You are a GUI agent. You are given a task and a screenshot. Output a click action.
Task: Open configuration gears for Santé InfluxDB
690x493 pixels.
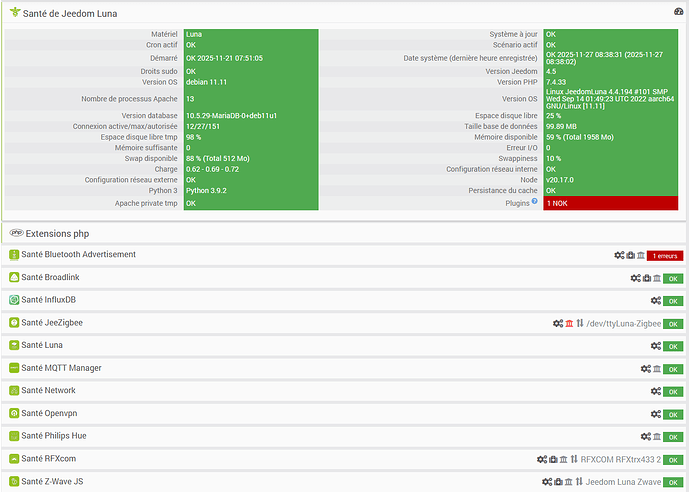(656, 301)
